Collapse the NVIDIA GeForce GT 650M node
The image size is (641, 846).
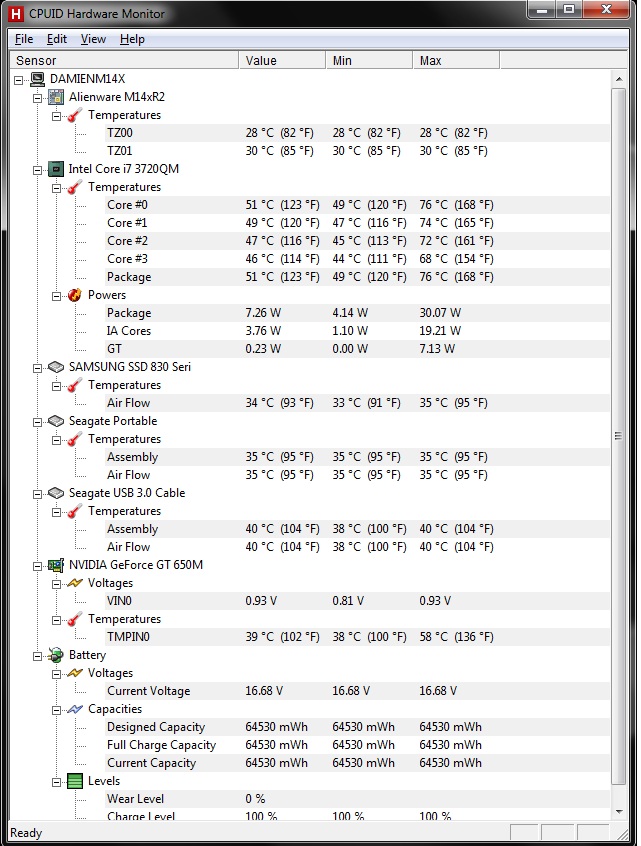coord(37,566)
